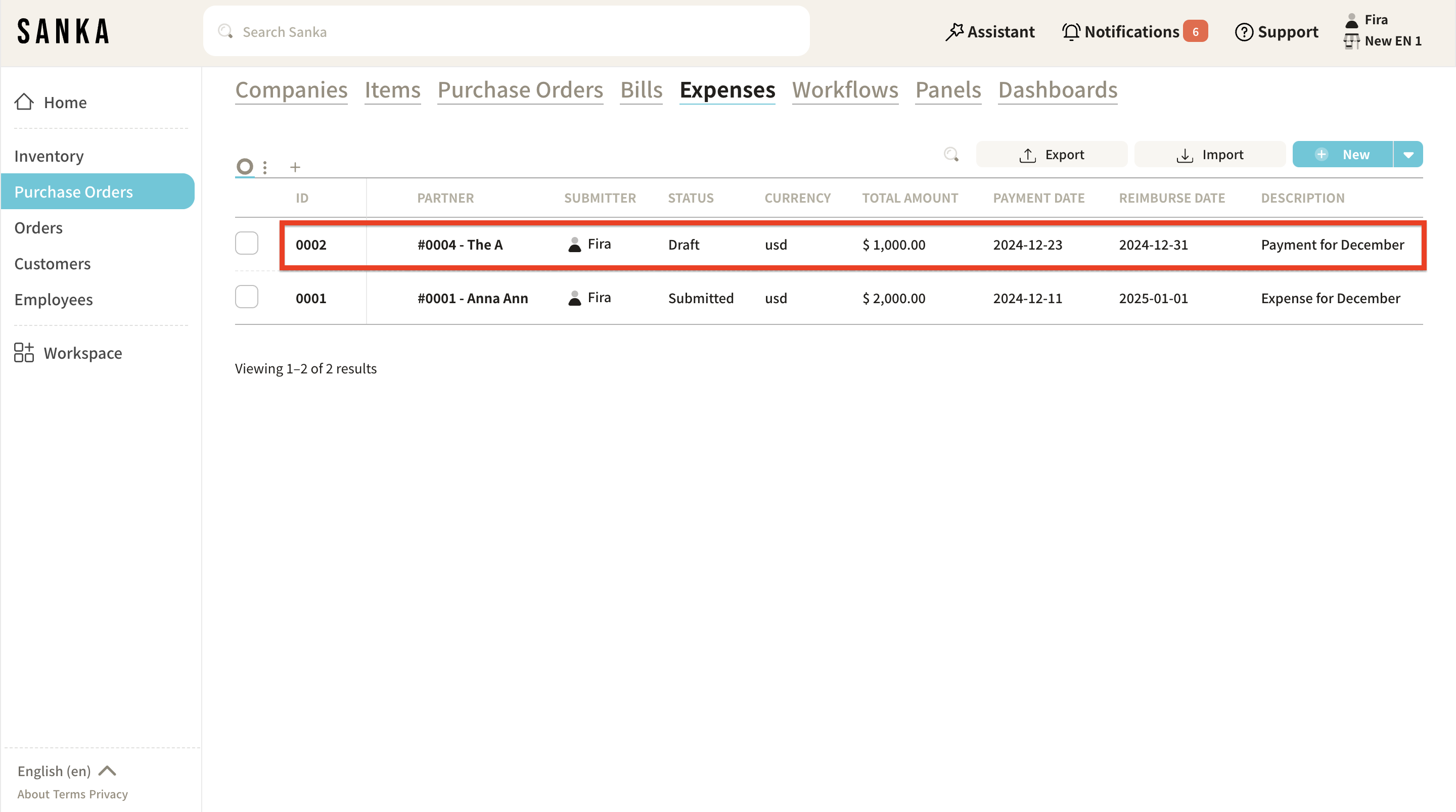Screen dimensions: 1456x812
Task: Click the Search Sanka input field
Action: click(x=506, y=32)
